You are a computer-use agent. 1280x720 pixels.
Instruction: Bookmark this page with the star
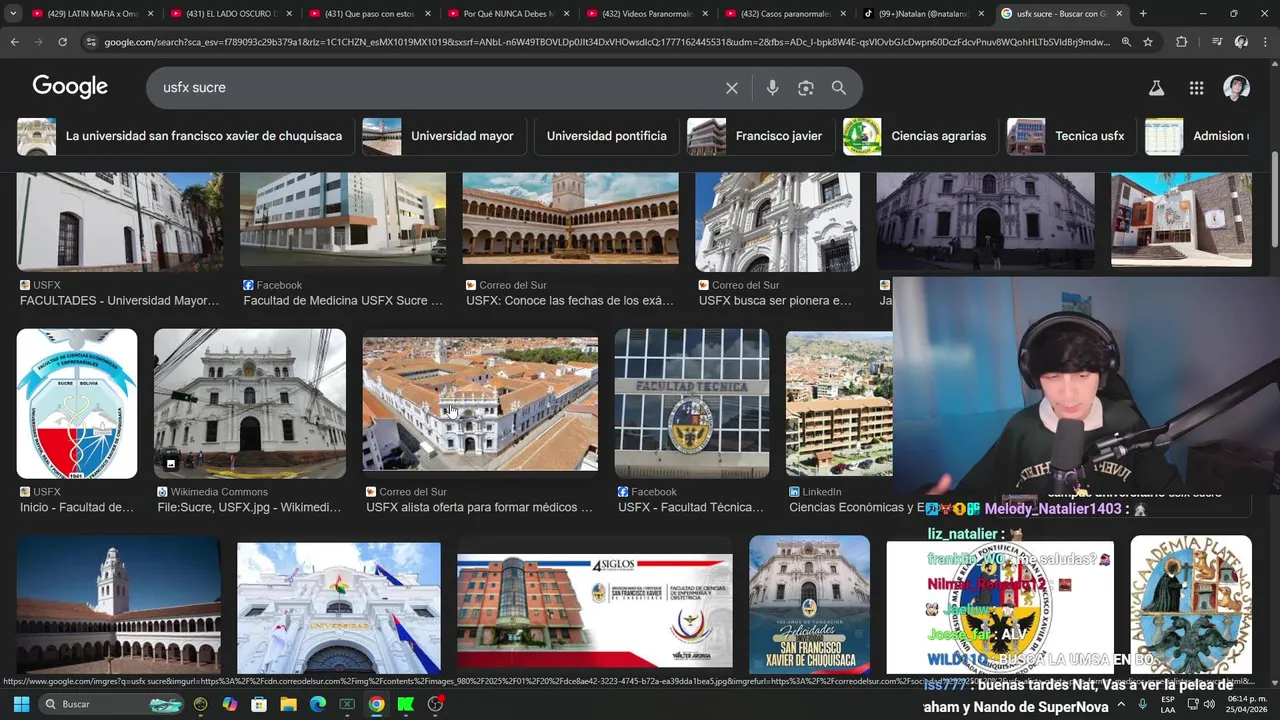coord(1148,42)
